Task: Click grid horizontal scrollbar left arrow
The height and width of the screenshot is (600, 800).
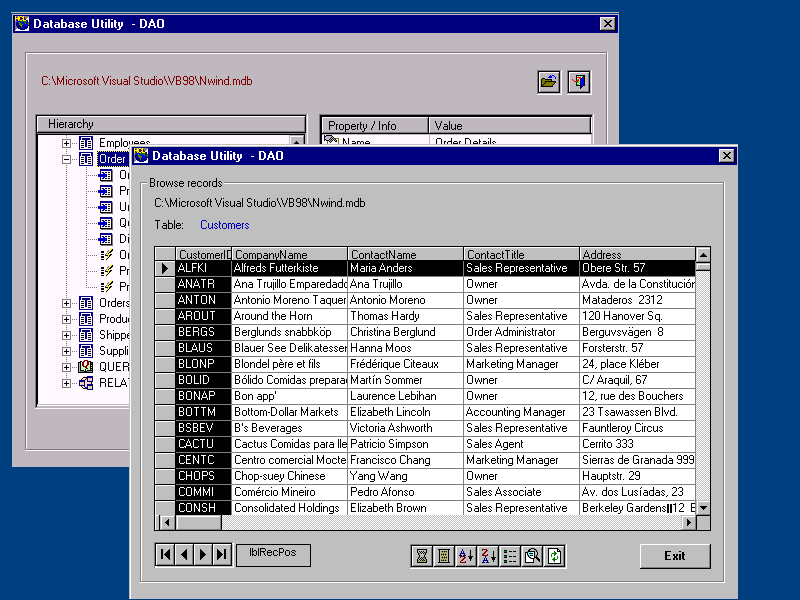Action: coord(166,522)
